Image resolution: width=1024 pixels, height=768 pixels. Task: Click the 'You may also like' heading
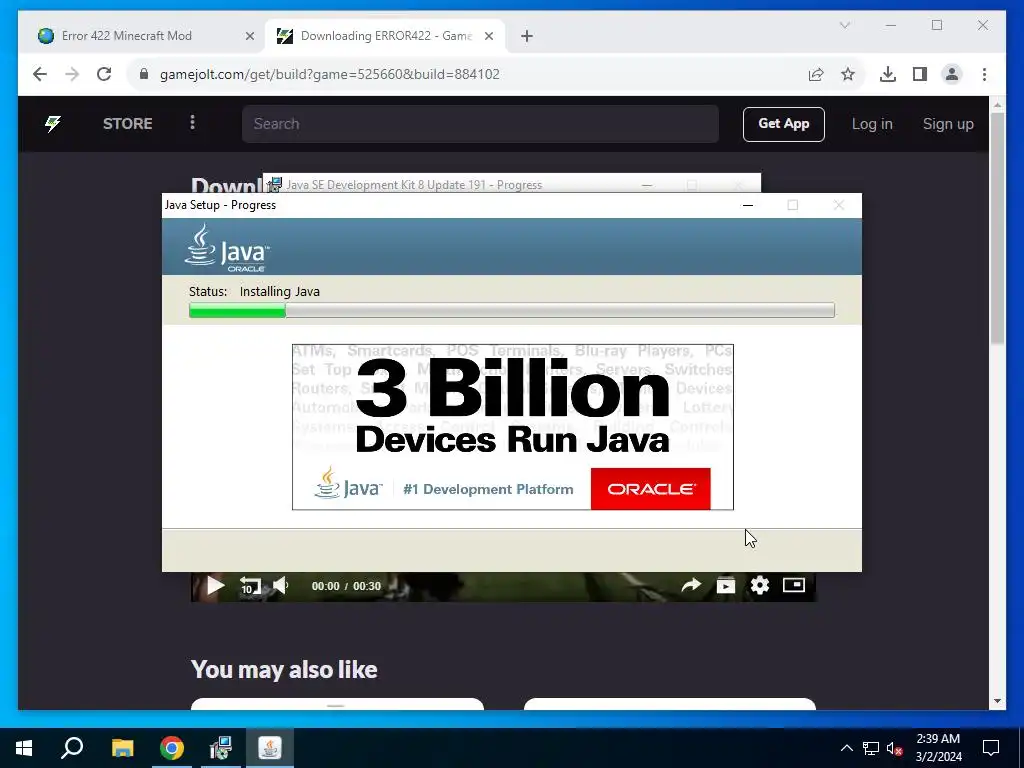[x=284, y=669]
